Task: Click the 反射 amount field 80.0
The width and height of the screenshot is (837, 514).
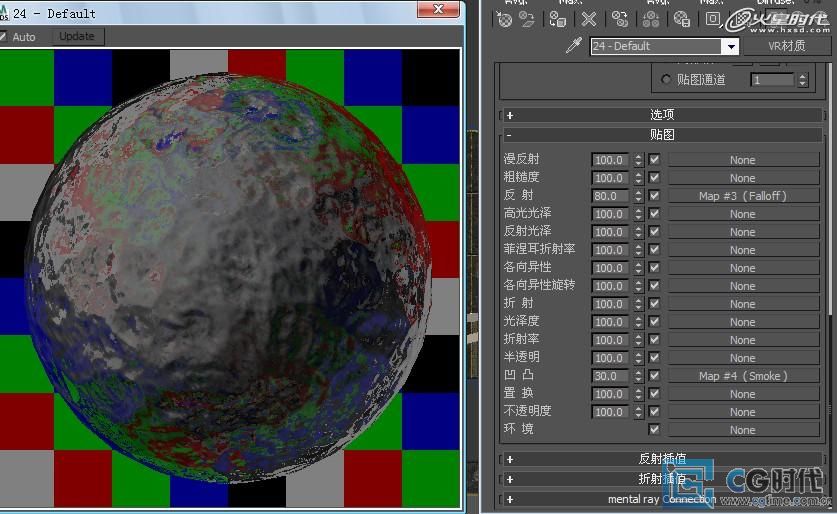Action: pos(611,196)
